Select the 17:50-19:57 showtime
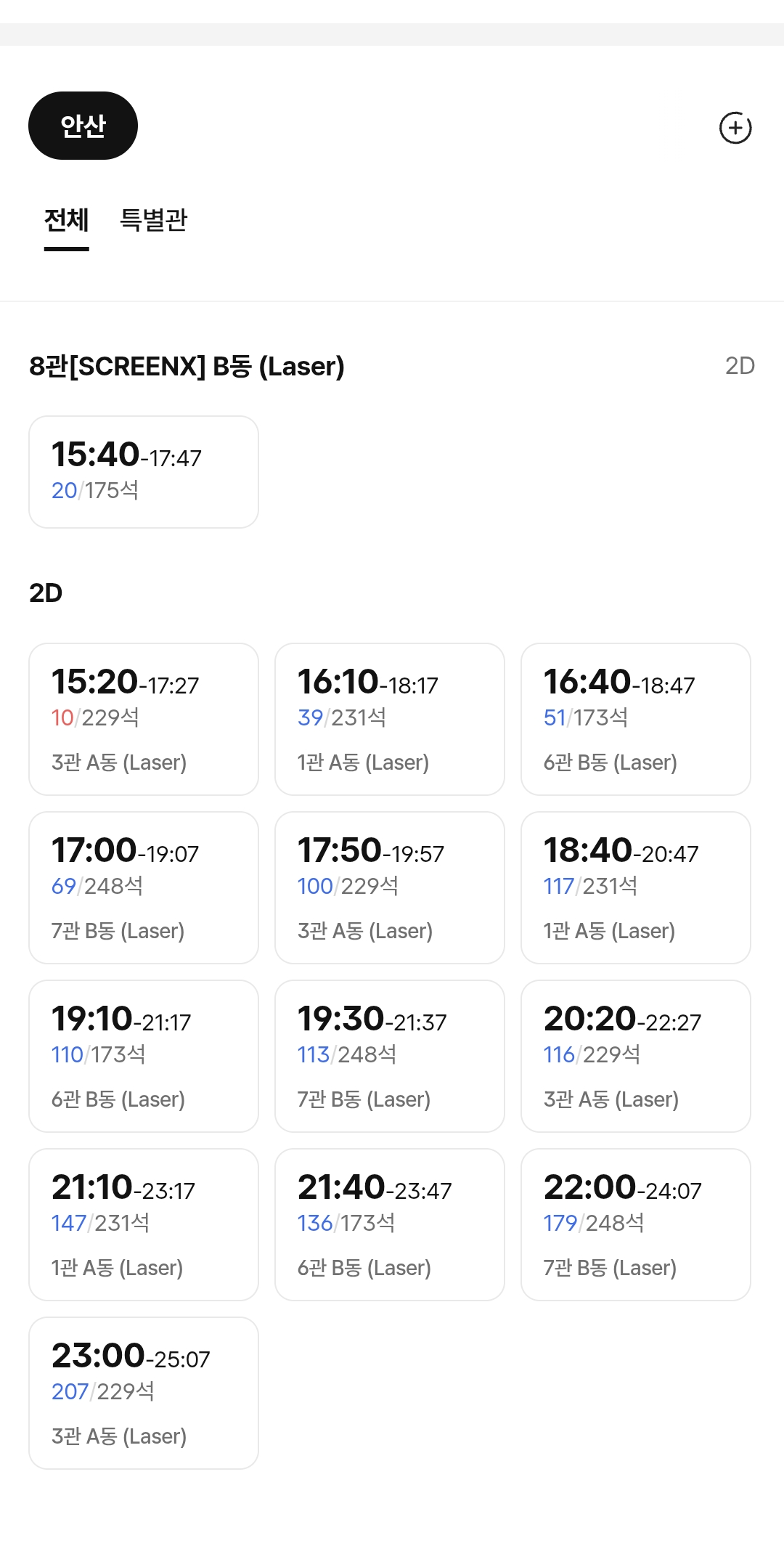This screenshot has height=1546, width=784. 389,887
